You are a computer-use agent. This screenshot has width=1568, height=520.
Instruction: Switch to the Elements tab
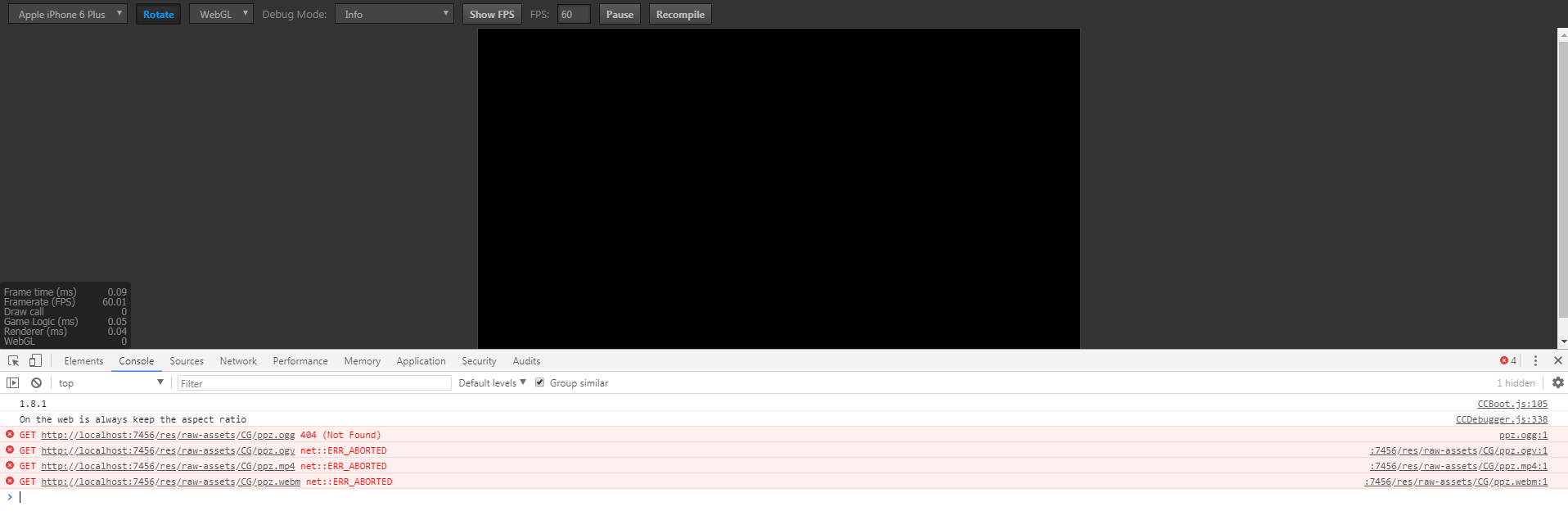point(83,360)
